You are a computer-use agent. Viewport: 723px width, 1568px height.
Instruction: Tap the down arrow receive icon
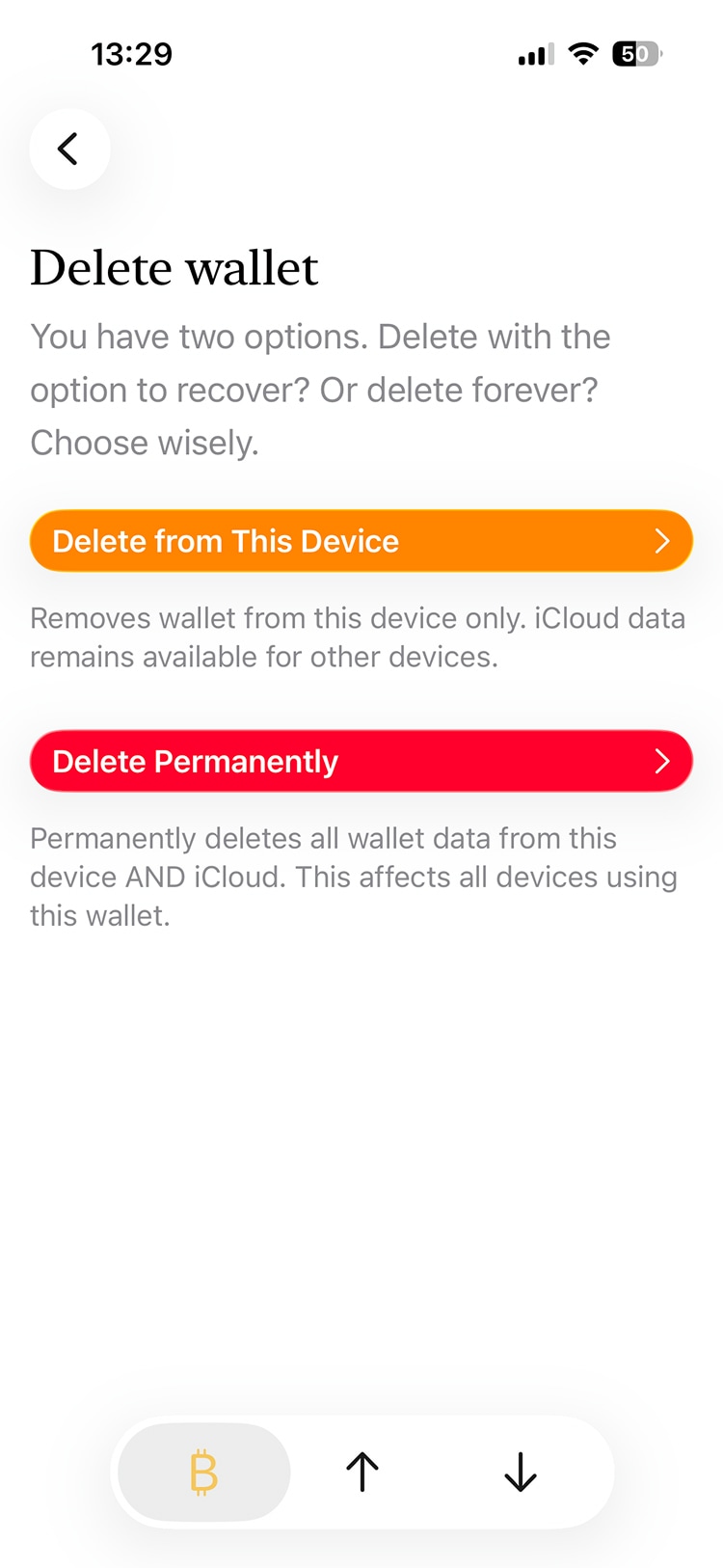coord(521,1473)
